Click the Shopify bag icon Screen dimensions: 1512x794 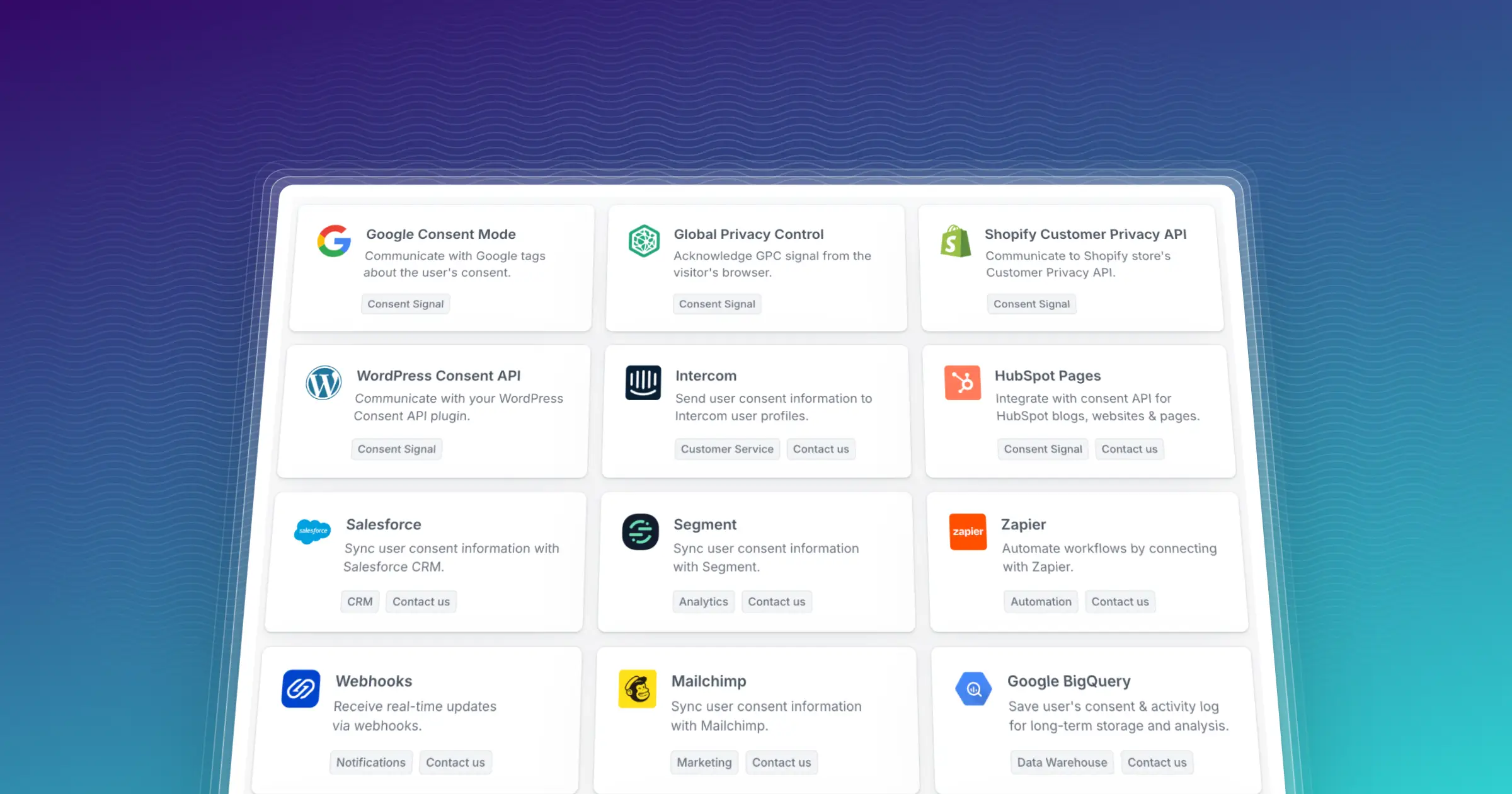(x=955, y=241)
